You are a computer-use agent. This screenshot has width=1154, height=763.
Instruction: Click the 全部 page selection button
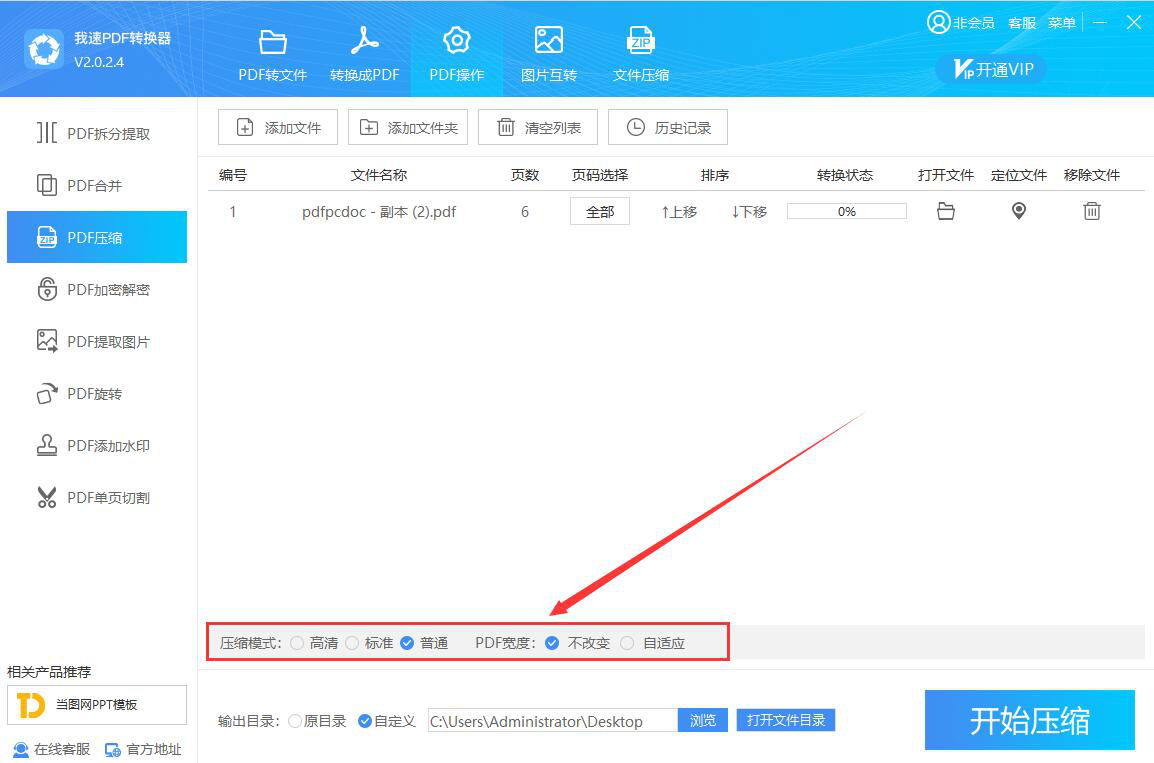(x=600, y=211)
